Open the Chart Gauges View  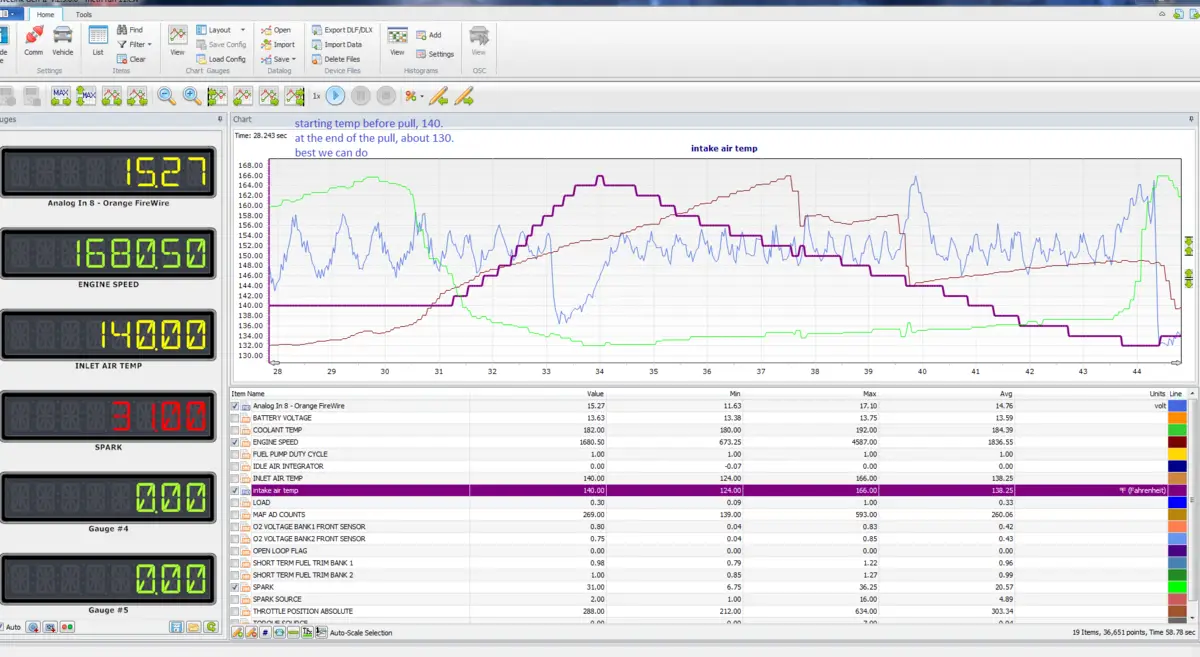[x=177, y=41]
